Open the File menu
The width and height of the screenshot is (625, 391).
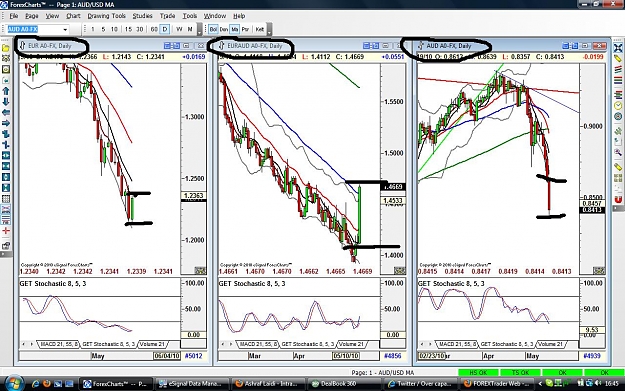tap(14, 16)
